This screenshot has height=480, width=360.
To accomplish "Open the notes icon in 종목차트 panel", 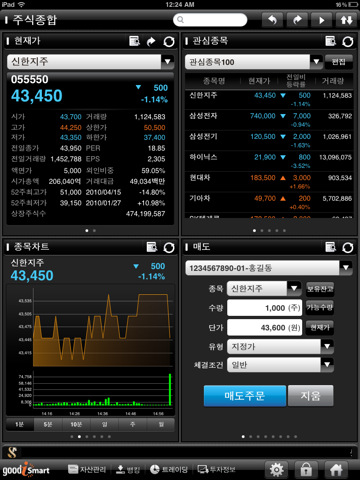I will click(152, 247).
